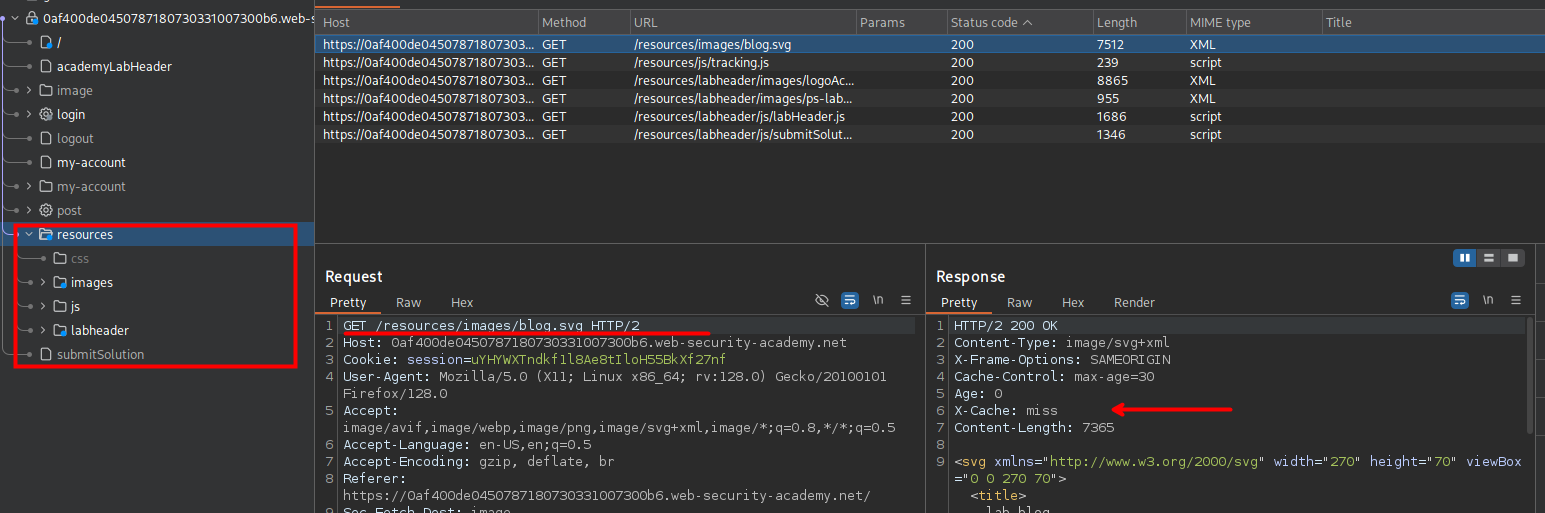The height and width of the screenshot is (513, 1545).
Task: Toggle line wrap icon in Request panel
Action: click(850, 300)
